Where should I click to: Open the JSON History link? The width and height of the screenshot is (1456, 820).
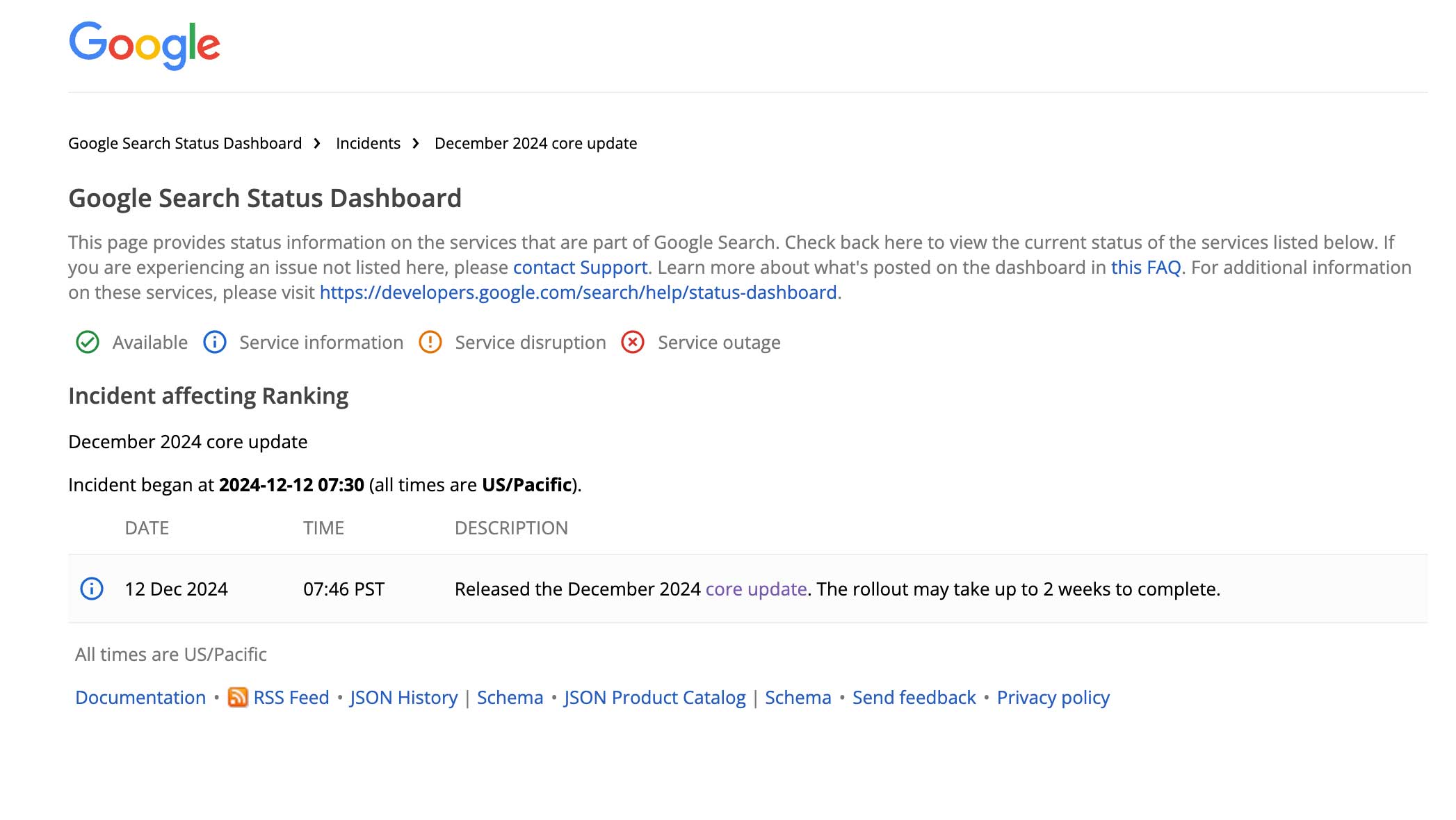click(x=404, y=698)
